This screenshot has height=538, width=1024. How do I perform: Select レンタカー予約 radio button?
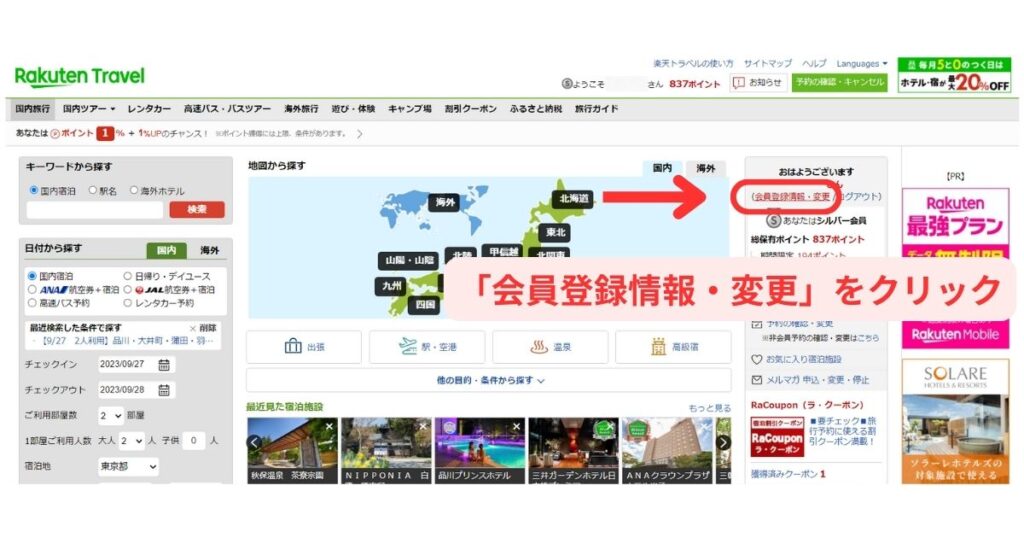click(128, 303)
